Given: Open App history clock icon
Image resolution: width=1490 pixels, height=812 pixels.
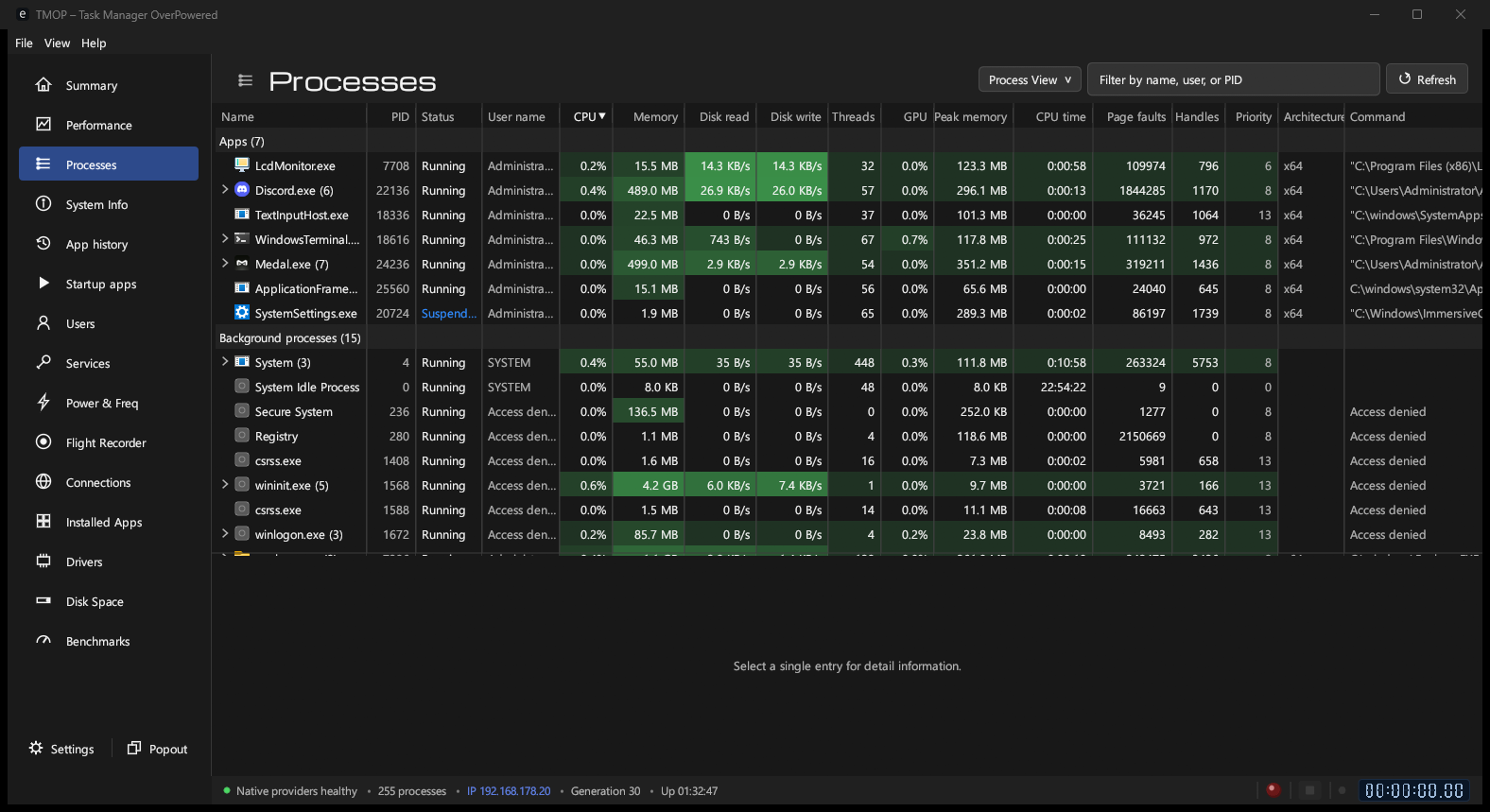Looking at the screenshot, I should point(43,244).
